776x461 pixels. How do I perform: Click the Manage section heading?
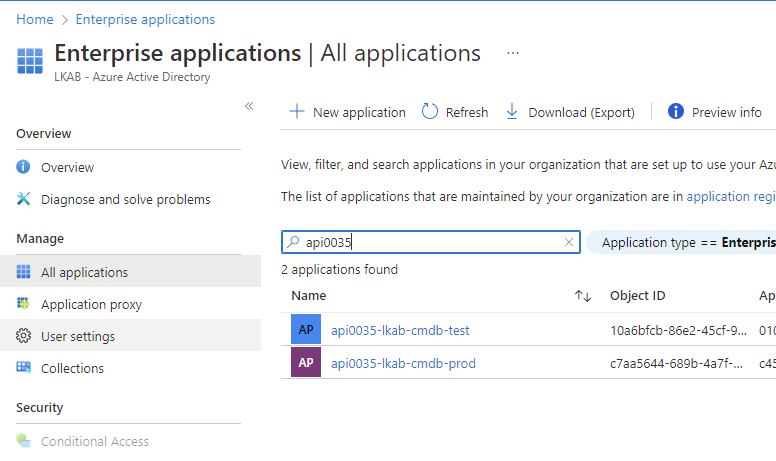coord(40,239)
